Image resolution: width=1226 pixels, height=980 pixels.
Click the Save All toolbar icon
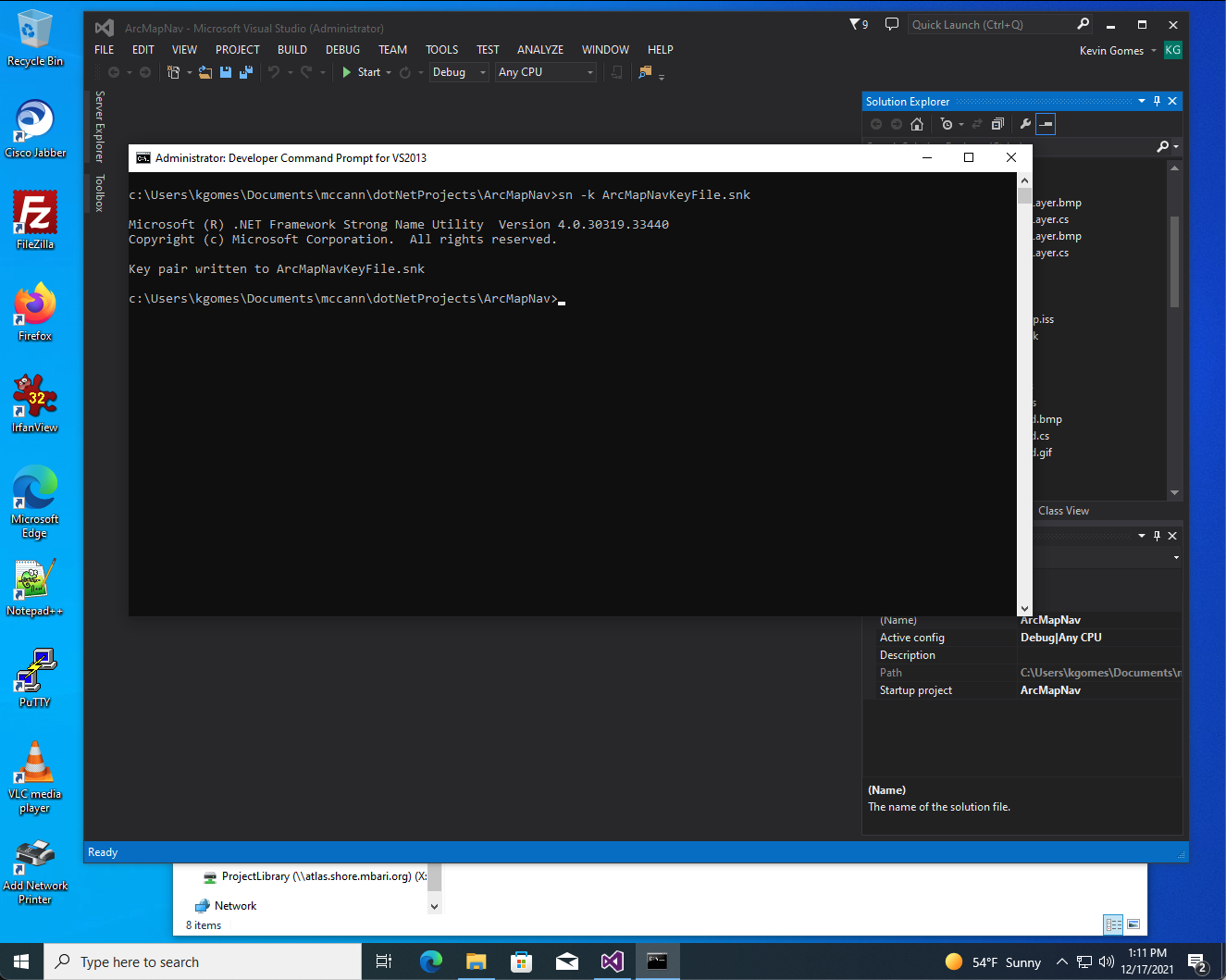(246, 72)
